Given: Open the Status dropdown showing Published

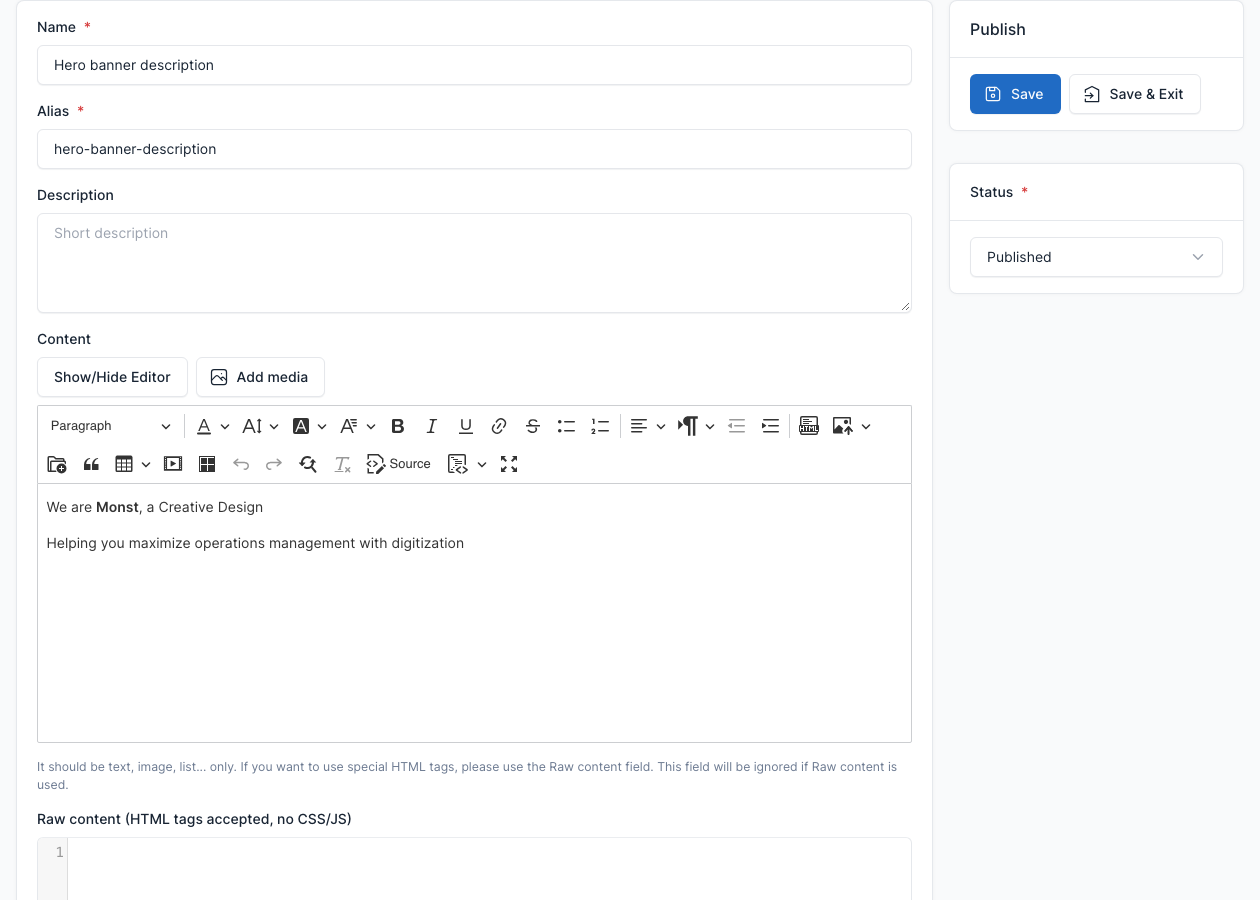Looking at the screenshot, I should click(1096, 257).
